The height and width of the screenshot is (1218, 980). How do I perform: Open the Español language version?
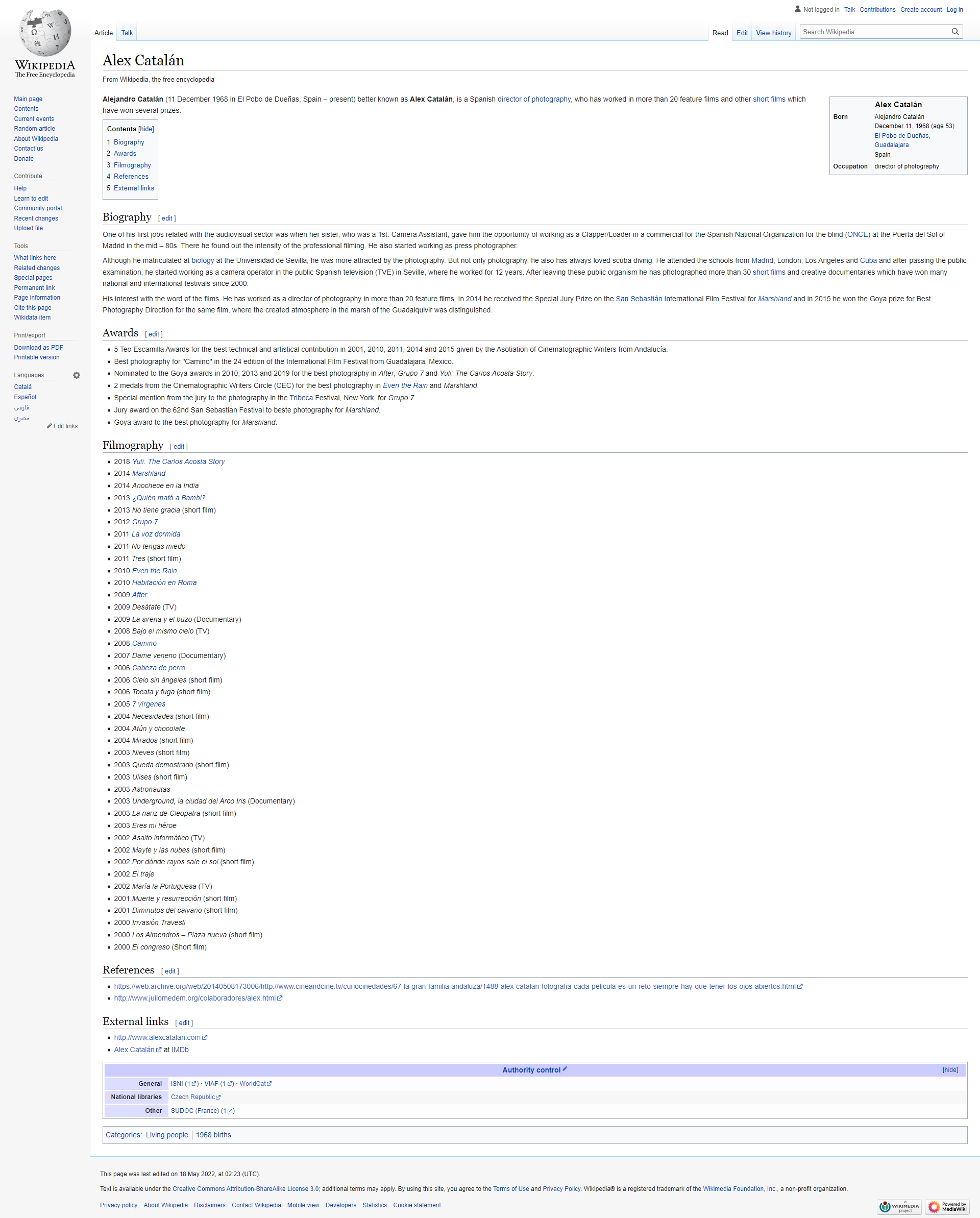tap(25, 397)
